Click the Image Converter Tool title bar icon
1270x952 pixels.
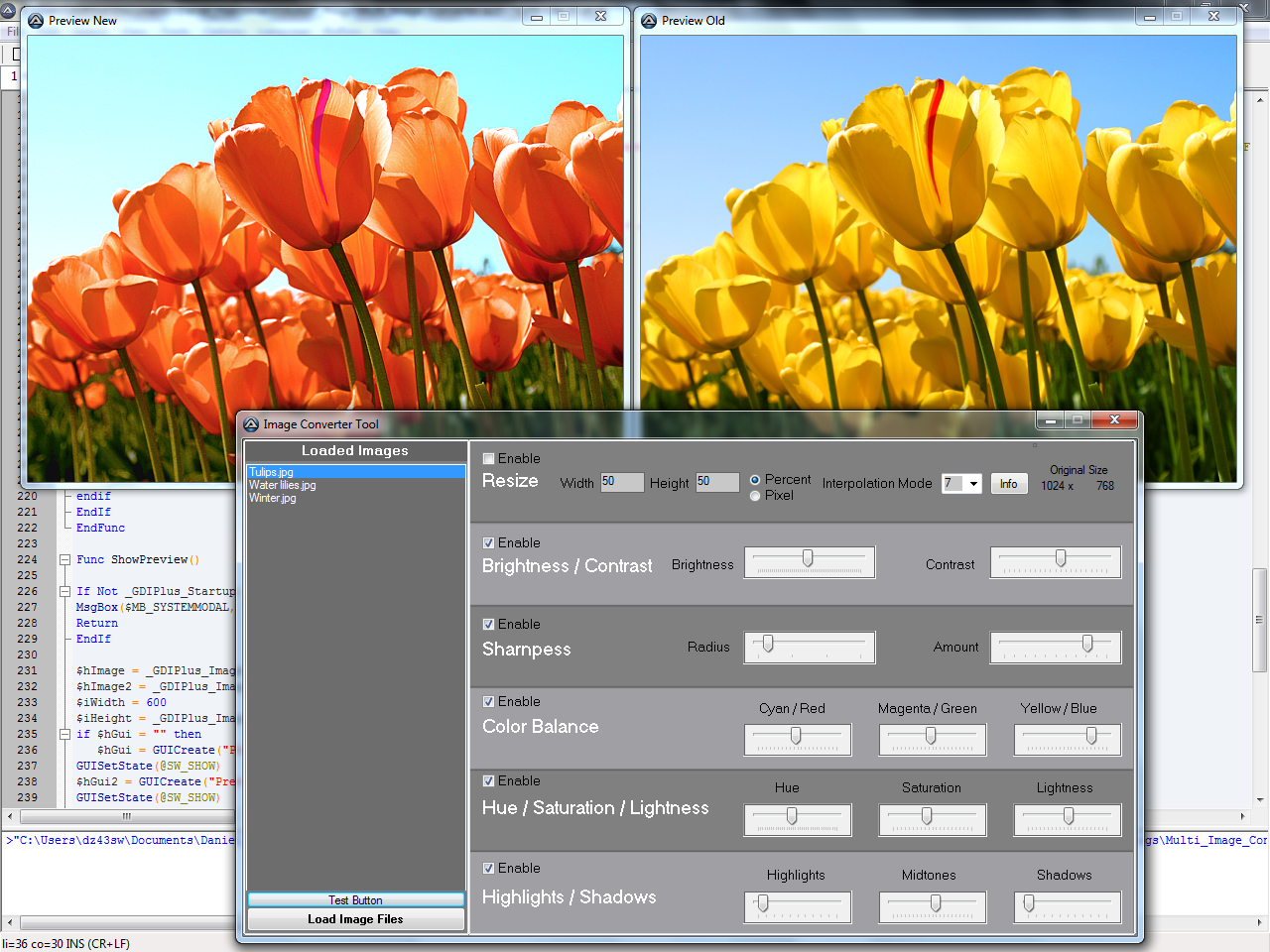tap(251, 424)
